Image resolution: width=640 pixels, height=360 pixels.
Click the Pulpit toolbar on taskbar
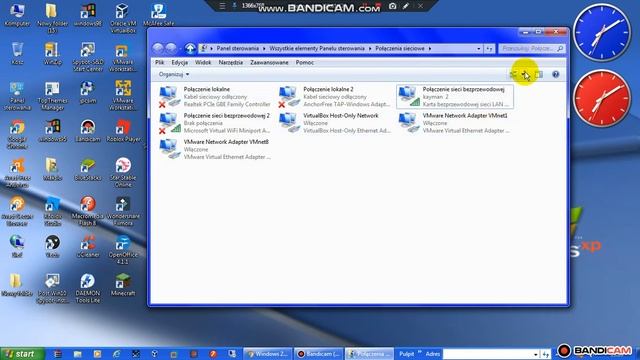[406, 354]
